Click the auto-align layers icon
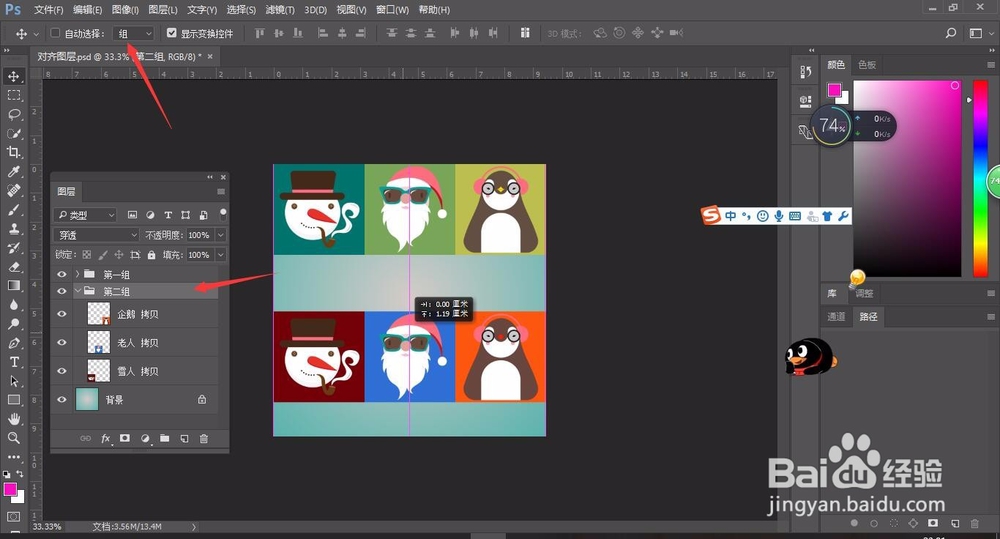The image size is (1000, 539). 525,33
